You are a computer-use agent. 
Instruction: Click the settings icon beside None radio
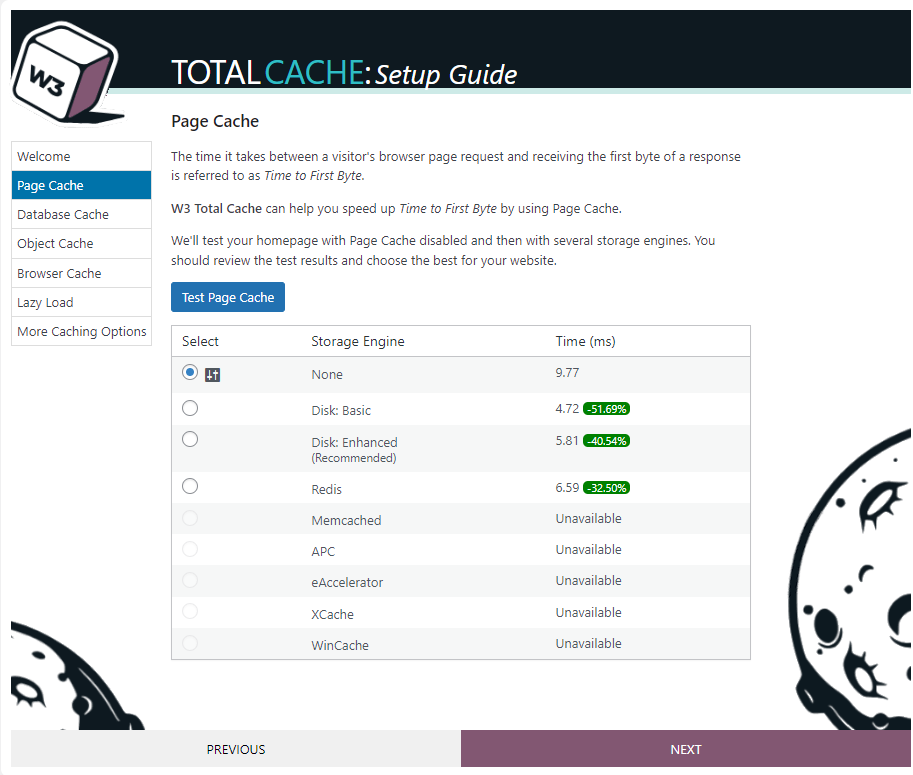[x=213, y=375]
